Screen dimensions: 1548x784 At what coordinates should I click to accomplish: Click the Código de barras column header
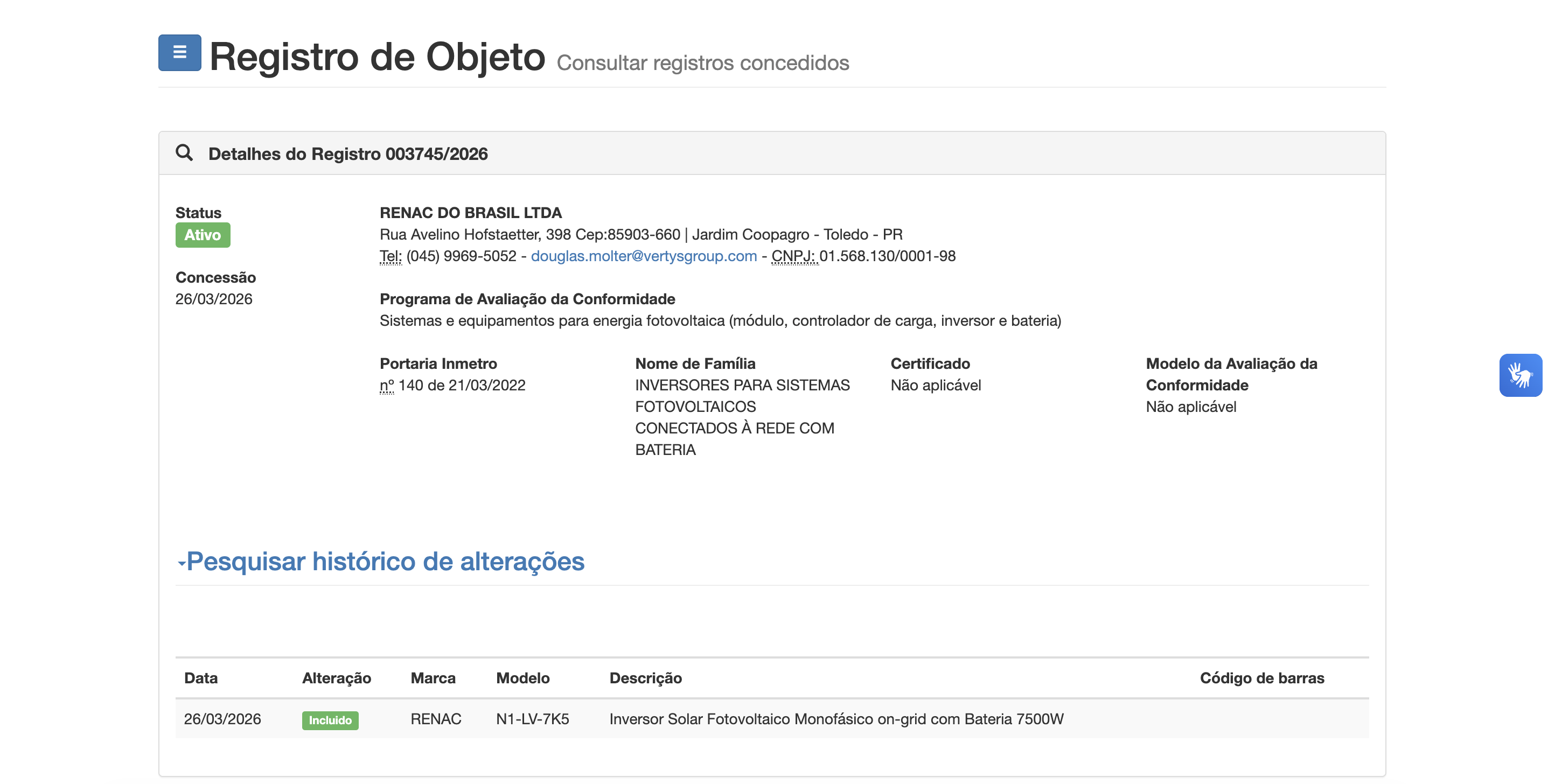(1261, 678)
